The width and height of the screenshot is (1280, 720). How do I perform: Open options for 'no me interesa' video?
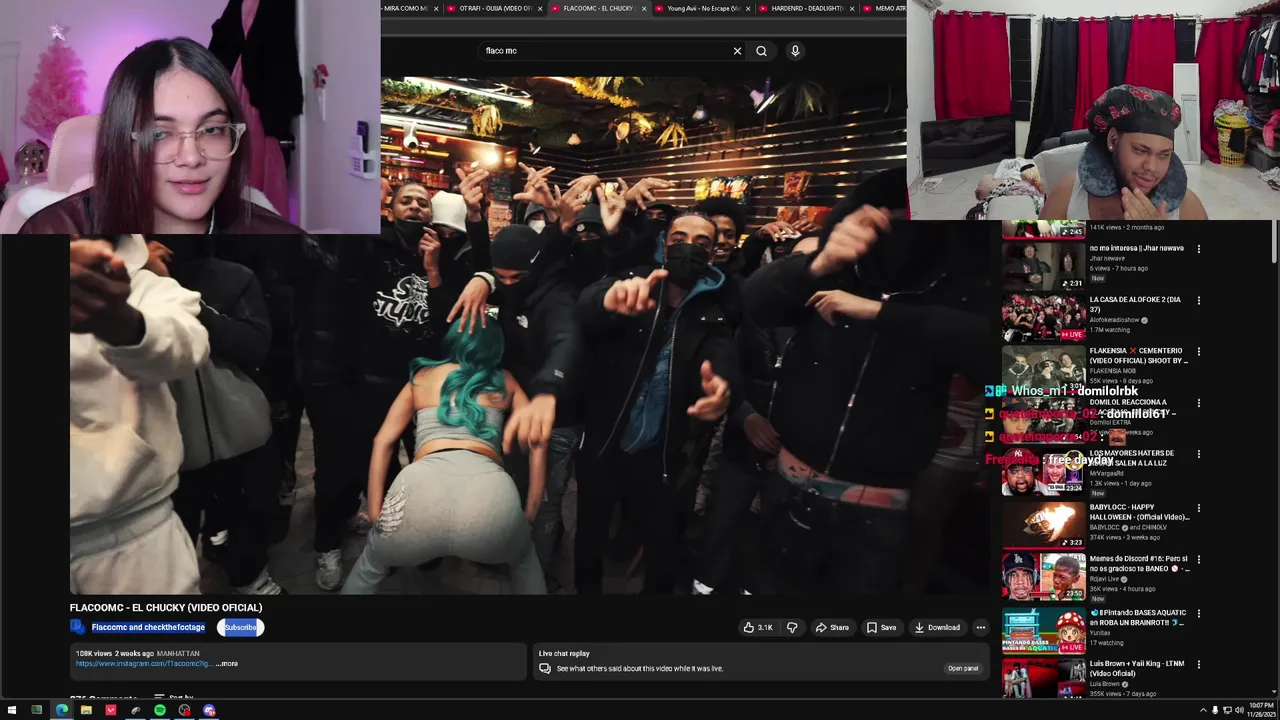(1199, 249)
